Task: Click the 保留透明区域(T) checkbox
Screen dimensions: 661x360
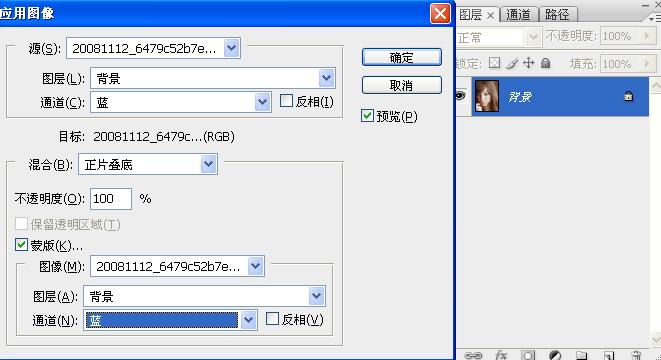Action: 21,223
